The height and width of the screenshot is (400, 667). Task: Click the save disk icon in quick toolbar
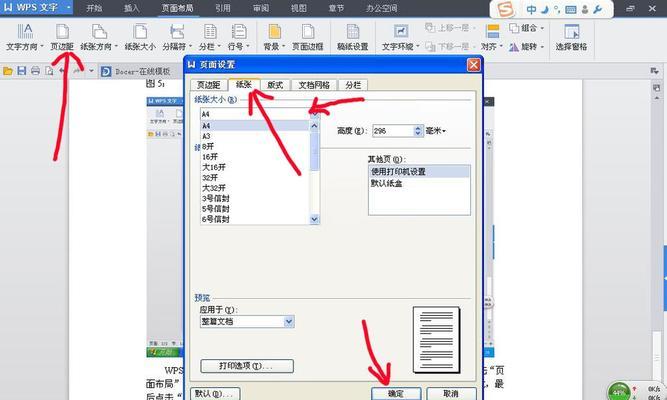pos(22,71)
